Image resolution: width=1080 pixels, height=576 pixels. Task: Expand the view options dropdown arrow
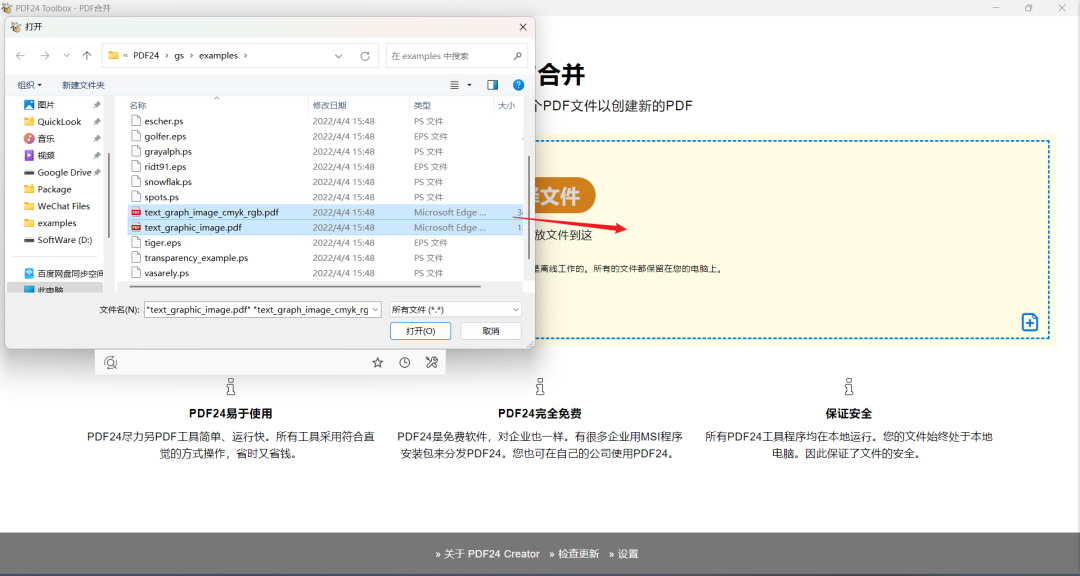point(470,85)
